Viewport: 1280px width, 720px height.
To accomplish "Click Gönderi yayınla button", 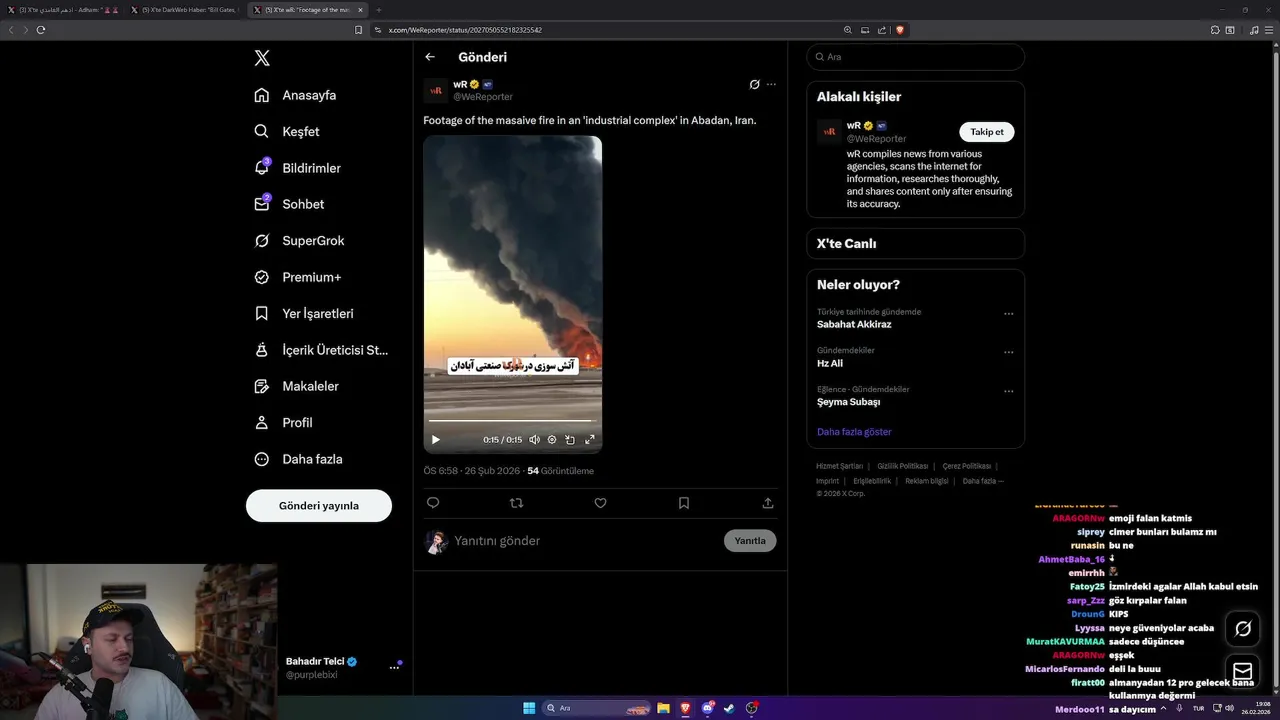I will (319, 506).
